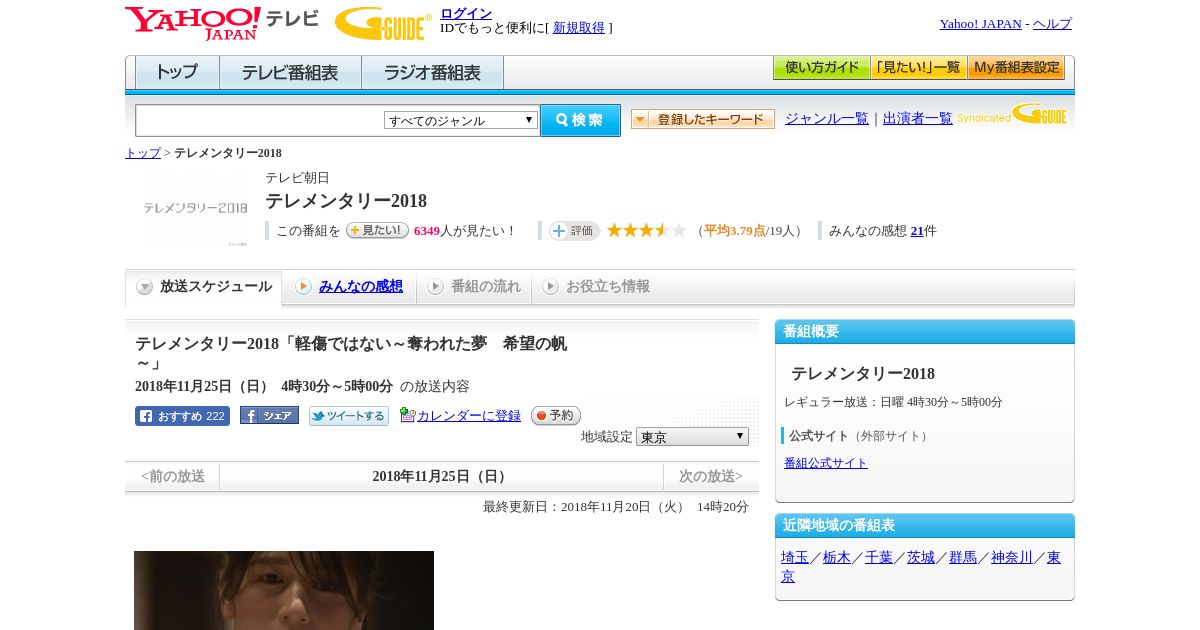Open 使い方ガイド button

tap(821, 68)
